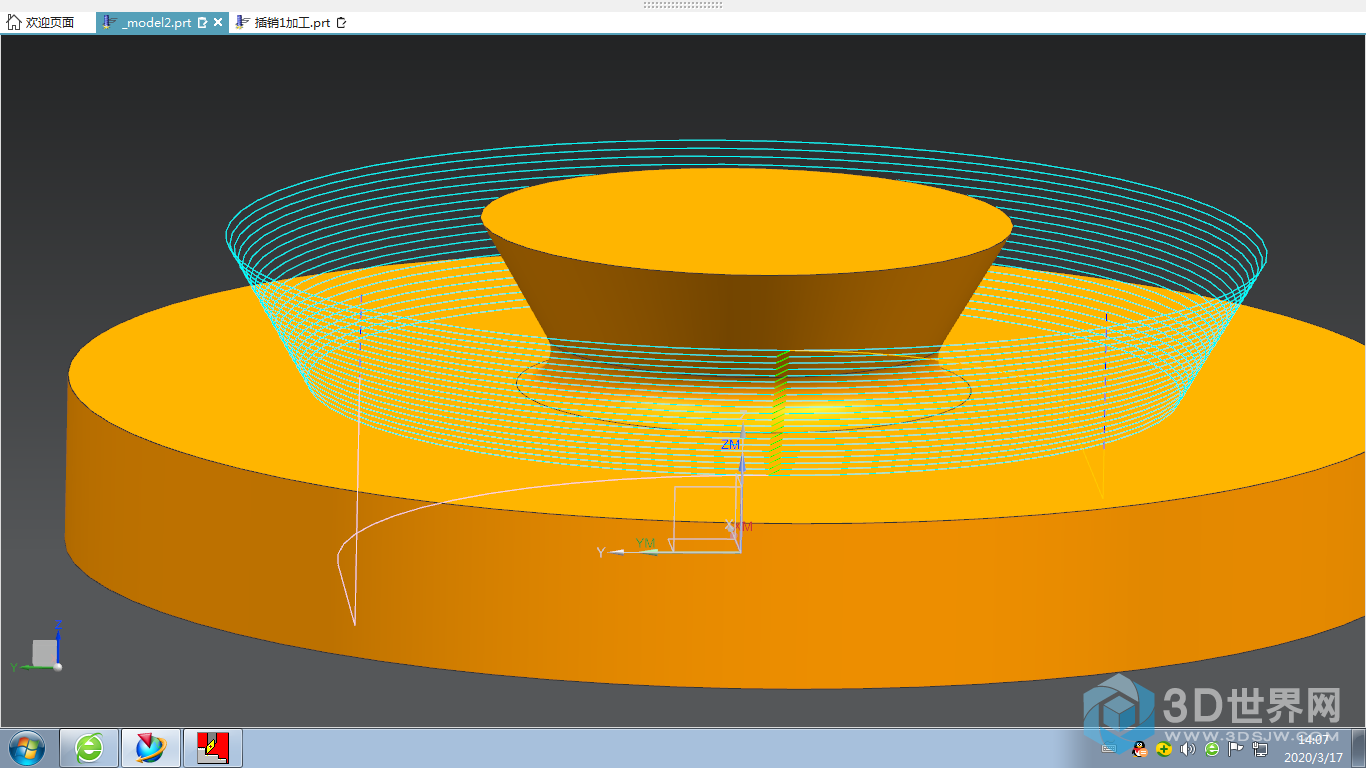Open the QQ penguin tray icon

coord(1139,748)
